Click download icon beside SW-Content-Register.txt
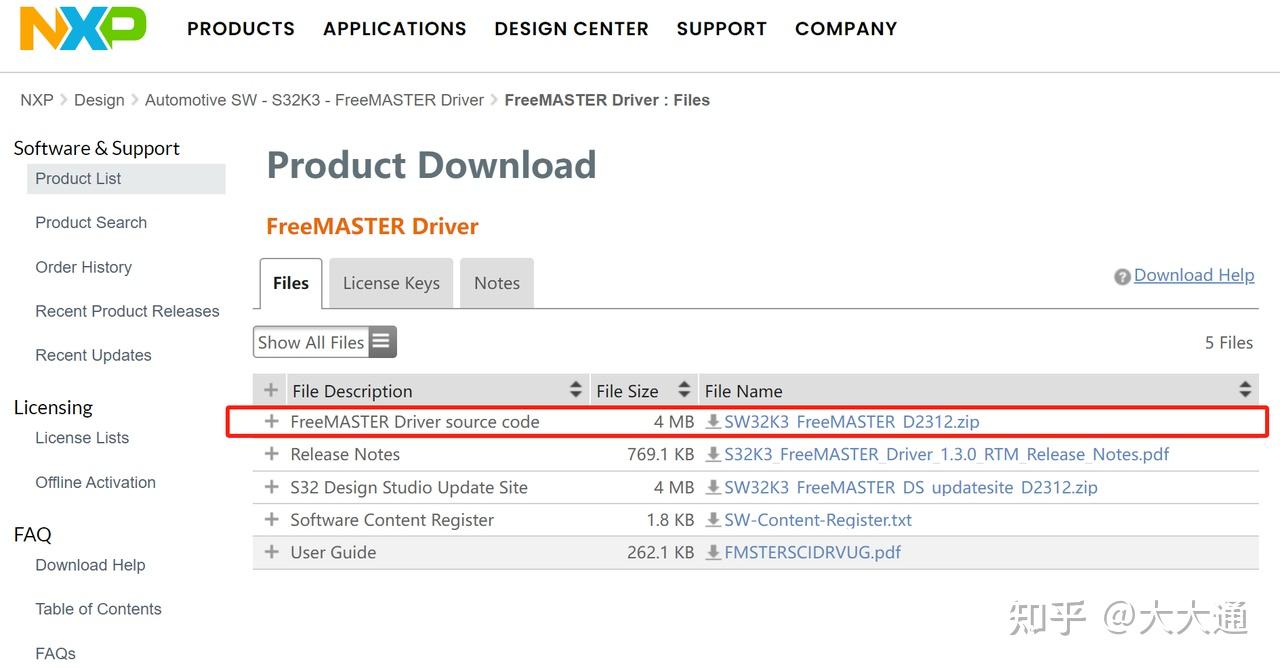The width and height of the screenshot is (1280, 668). point(713,520)
